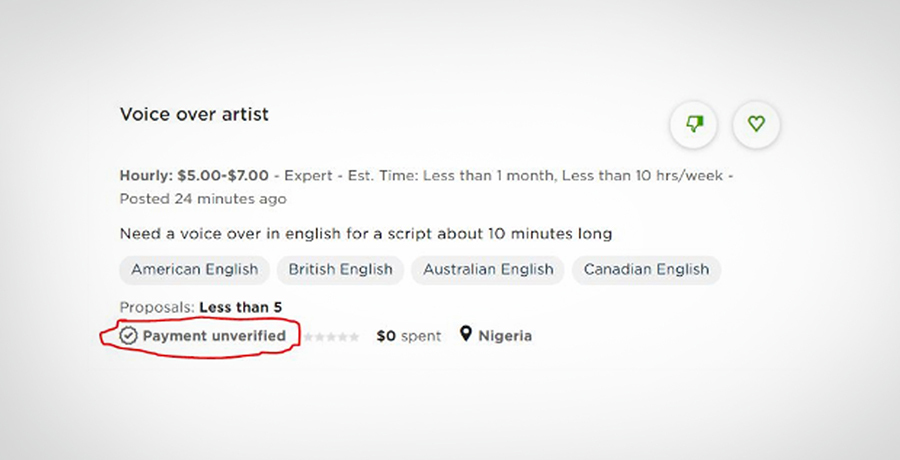Click the Payment unverified text
Viewport: 900px width, 460px height.
(x=214, y=336)
